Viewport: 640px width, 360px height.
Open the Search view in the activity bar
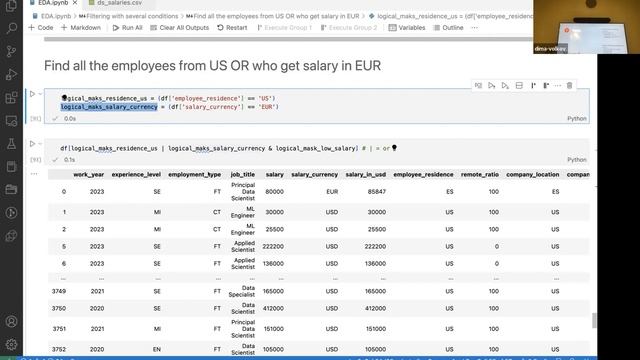point(11,28)
